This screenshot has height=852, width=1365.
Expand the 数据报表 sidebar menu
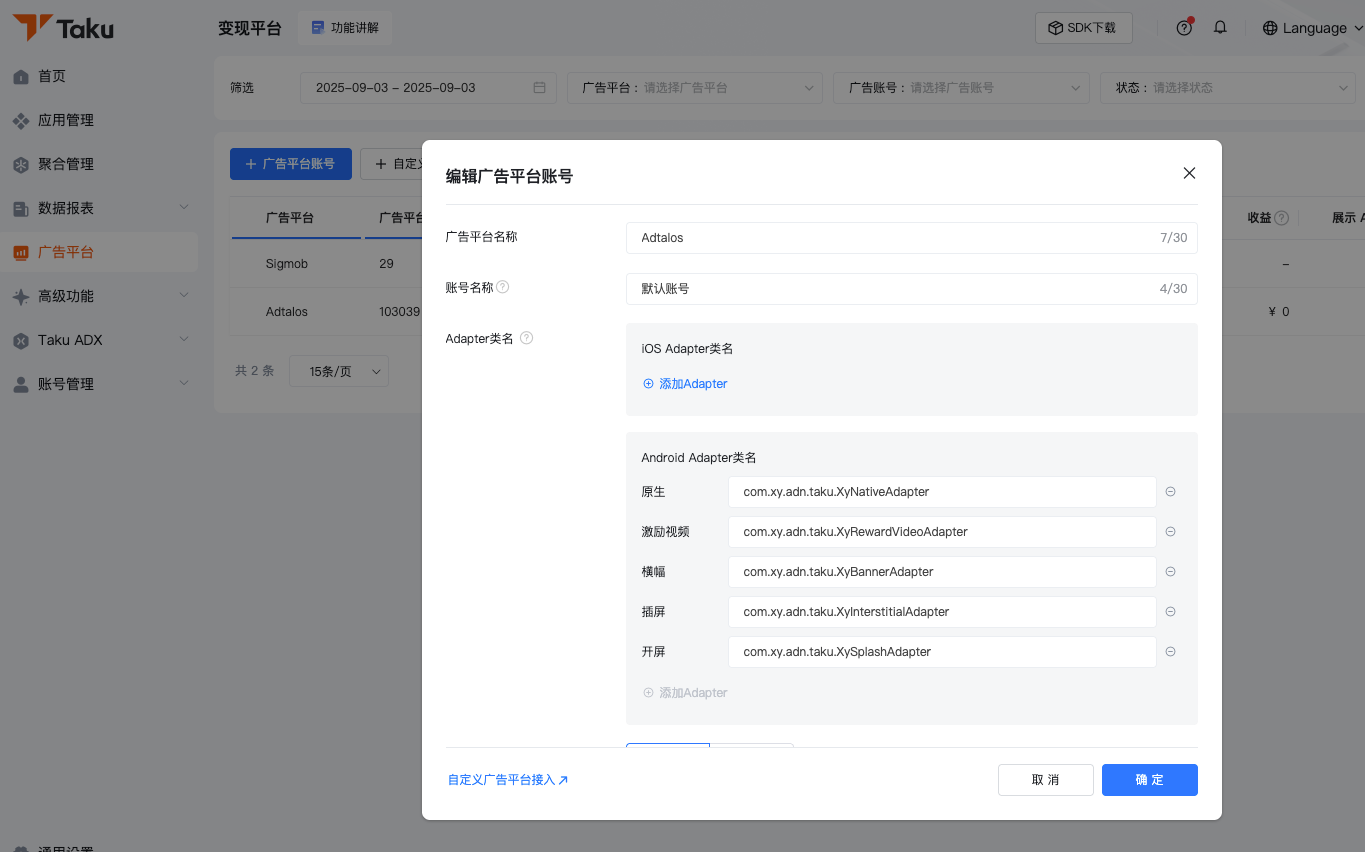click(100, 208)
